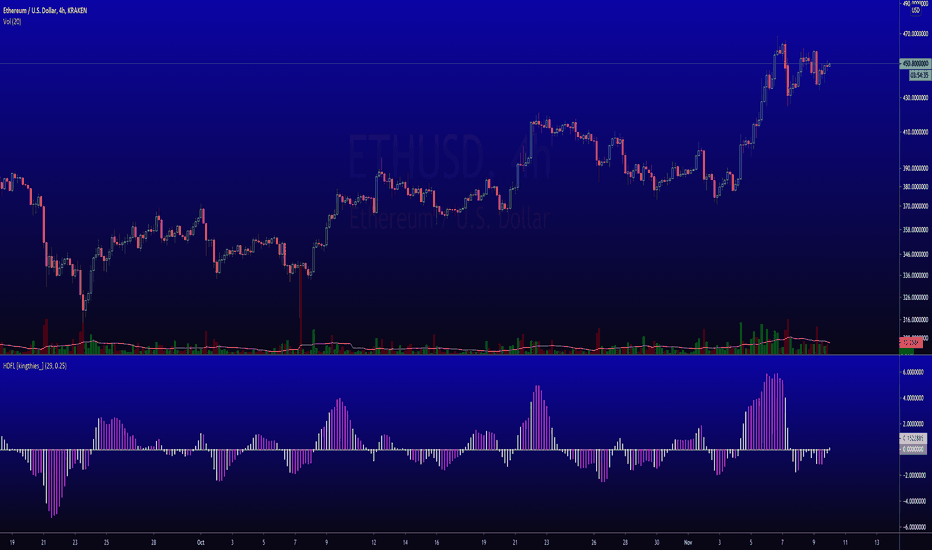Click the -4.0000000 indicator scale label
Viewport: 932px width, 550px height.
(x=914, y=501)
